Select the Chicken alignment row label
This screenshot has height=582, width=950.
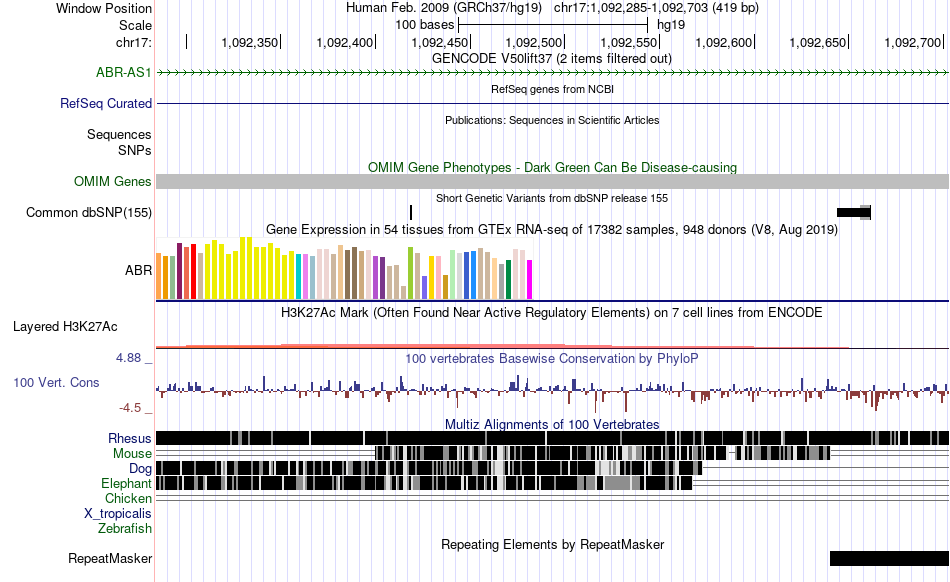[128, 498]
